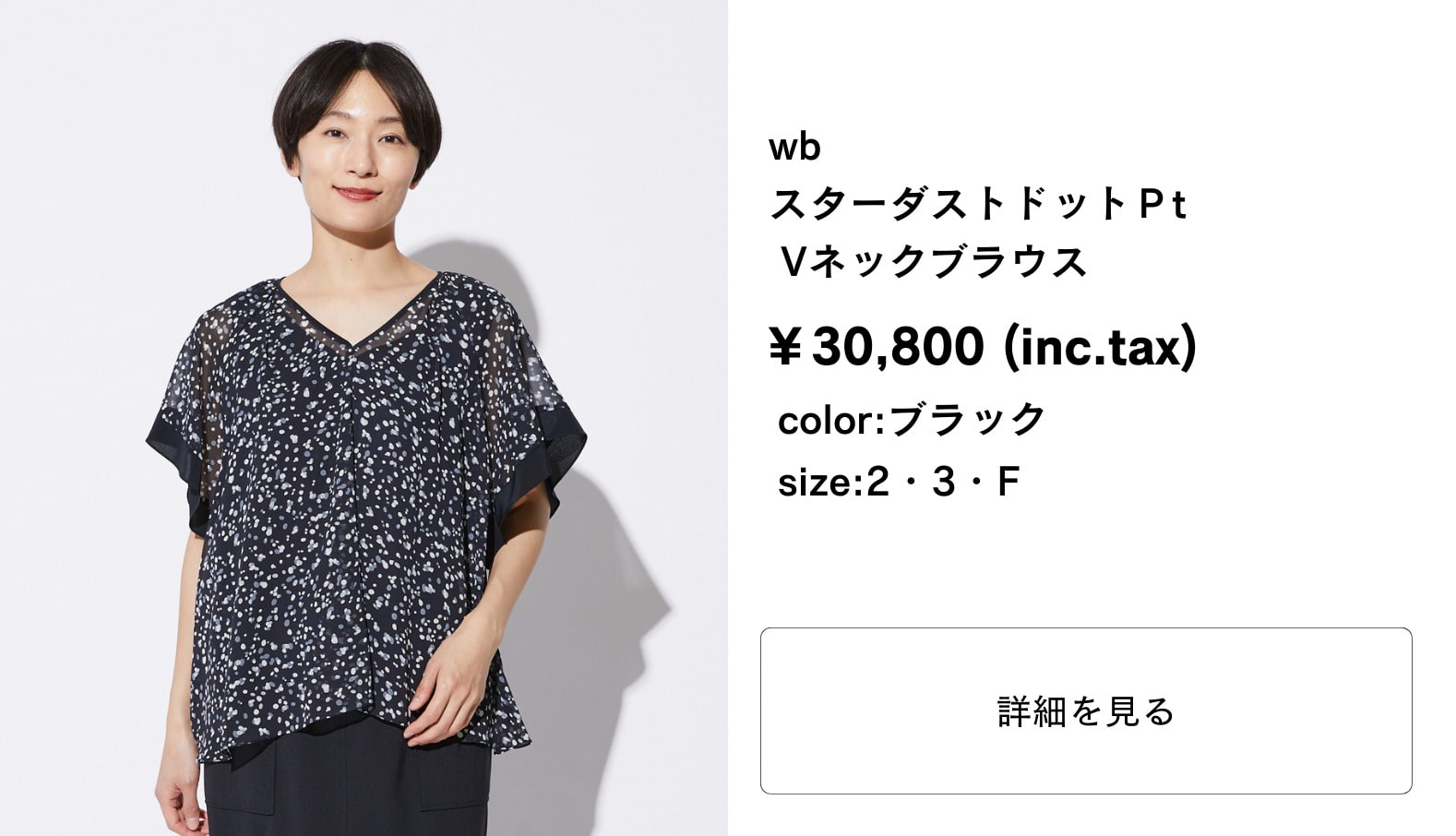Click the color:ブラック text
The height and width of the screenshot is (836, 1456).
(x=912, y=420)
